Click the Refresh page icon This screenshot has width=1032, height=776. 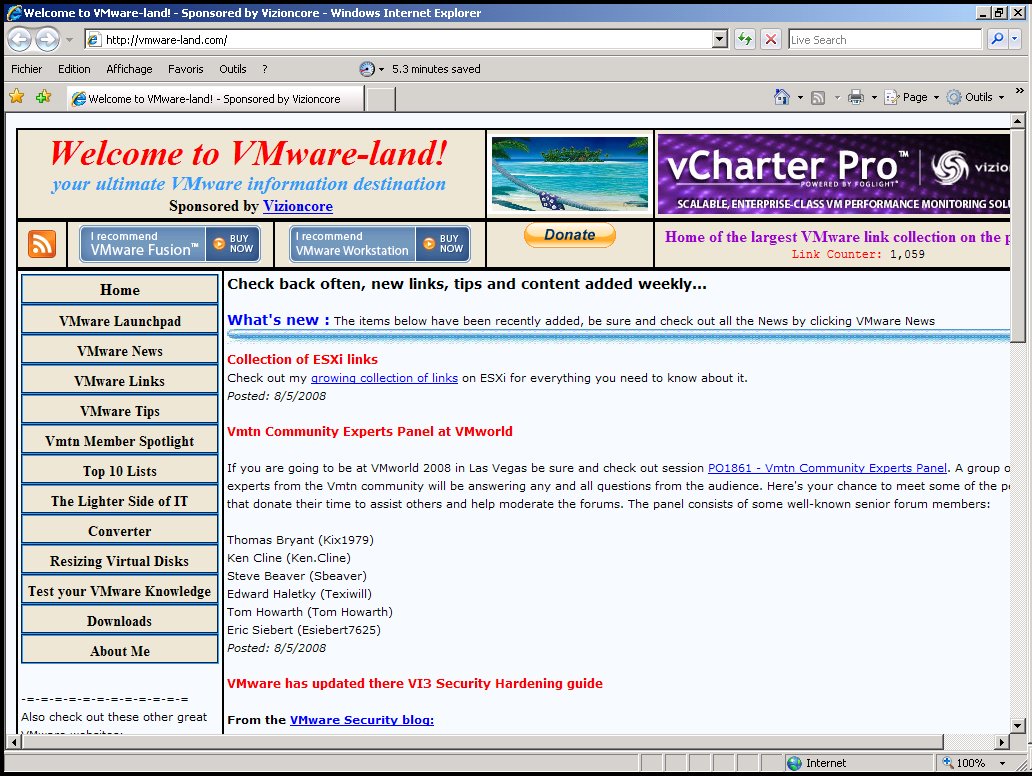click(744, 40)
